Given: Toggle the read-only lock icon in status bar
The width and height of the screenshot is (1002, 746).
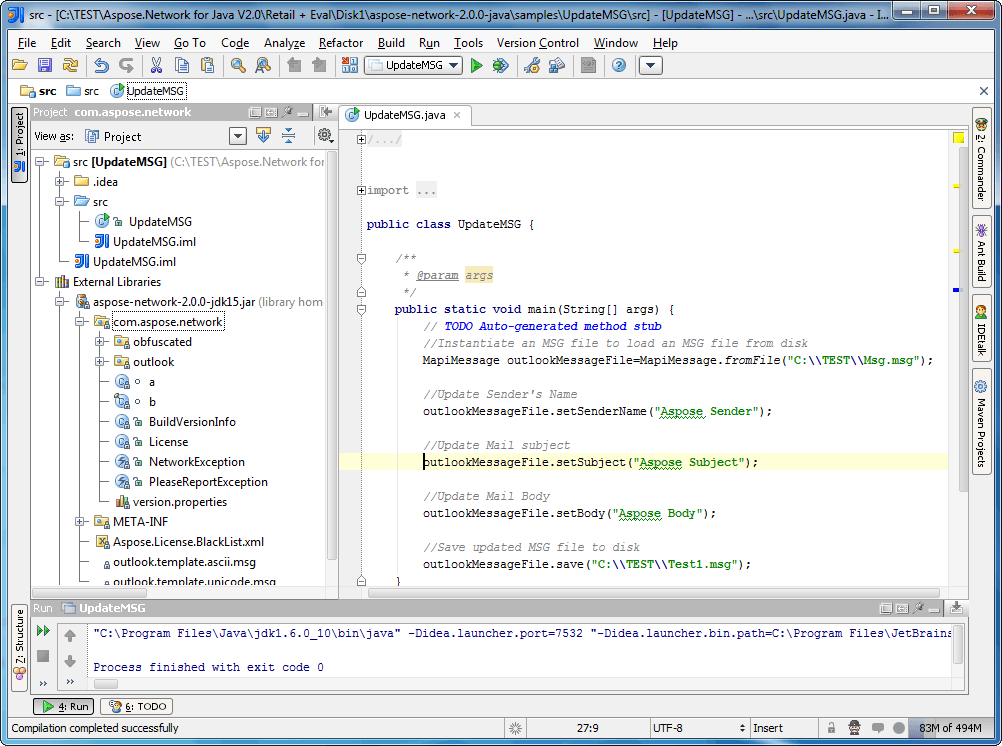Looking at the screenshot, I should point(831,727).
